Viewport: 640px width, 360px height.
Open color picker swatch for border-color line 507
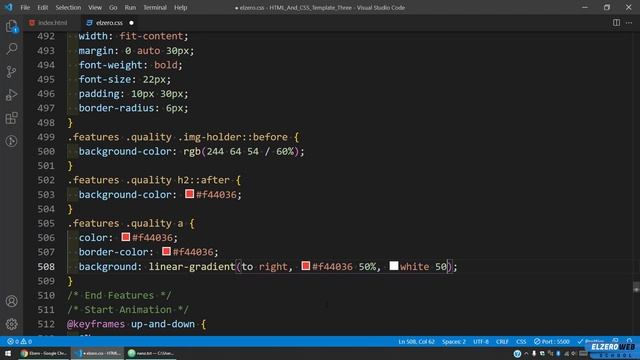(x=166, y=251)
